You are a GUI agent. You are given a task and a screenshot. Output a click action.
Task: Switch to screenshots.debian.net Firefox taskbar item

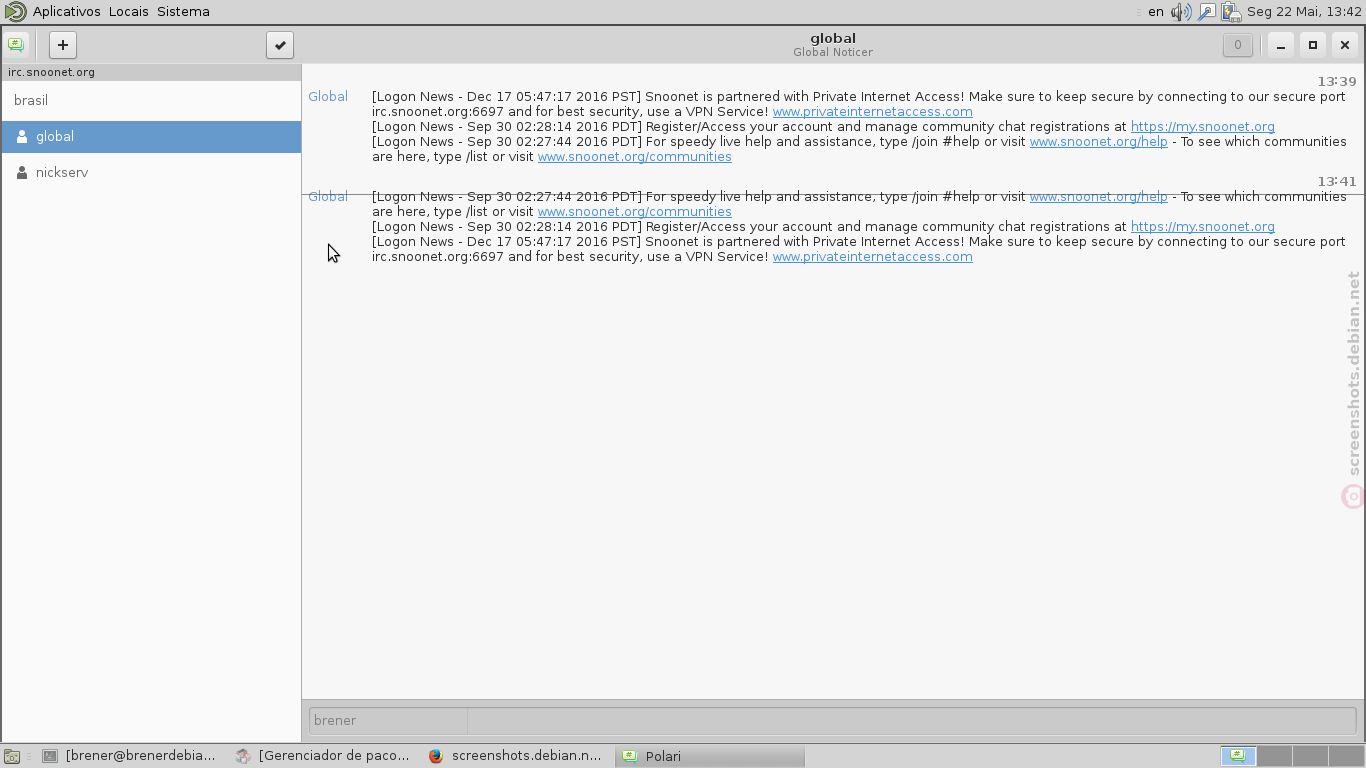coord(515,756)
